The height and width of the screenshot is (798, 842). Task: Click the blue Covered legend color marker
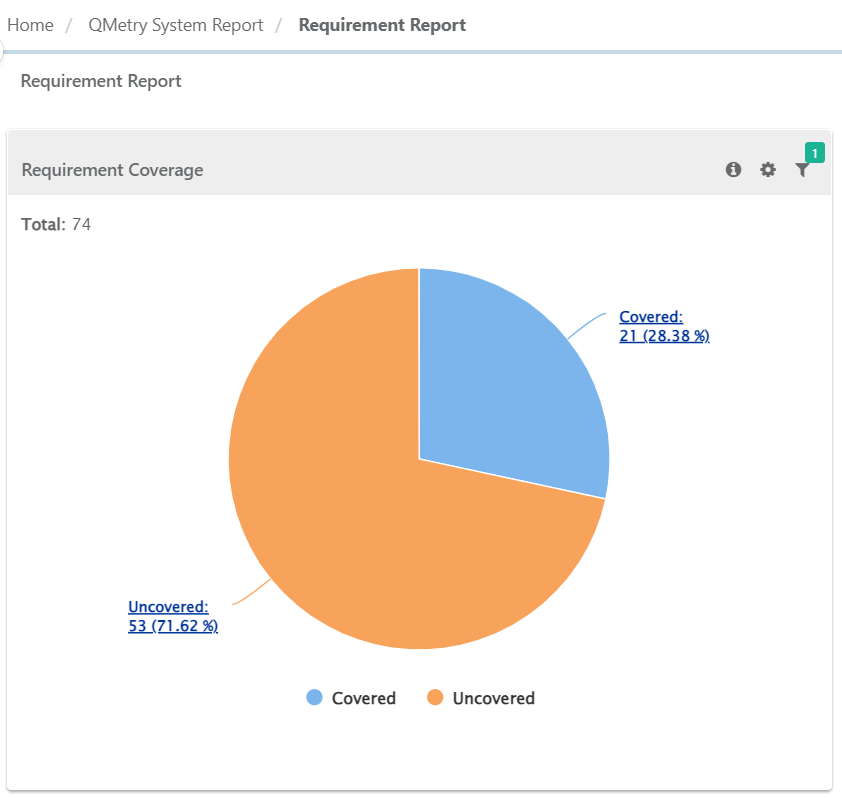314,697
